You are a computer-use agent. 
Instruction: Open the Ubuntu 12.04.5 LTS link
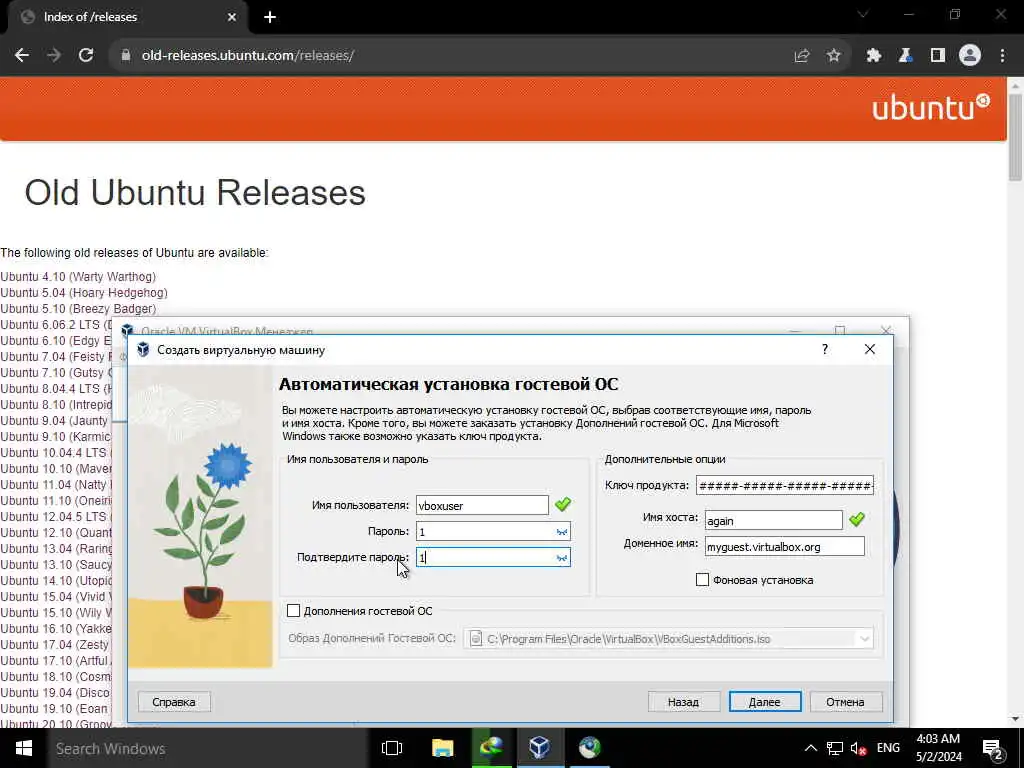56,517
